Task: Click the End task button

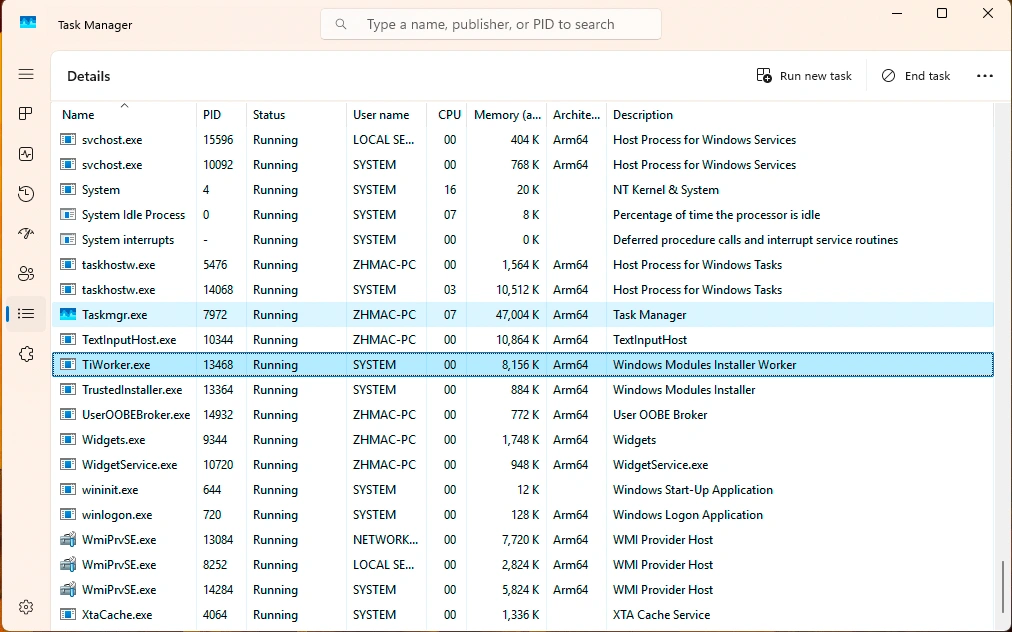Action: pyautogui.click(x=916, y=76)
